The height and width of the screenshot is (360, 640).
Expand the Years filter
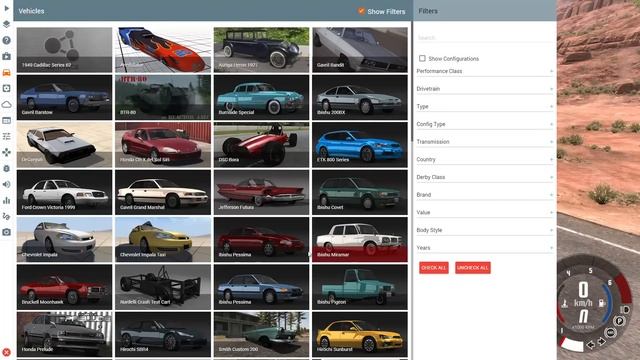point(484,248)
